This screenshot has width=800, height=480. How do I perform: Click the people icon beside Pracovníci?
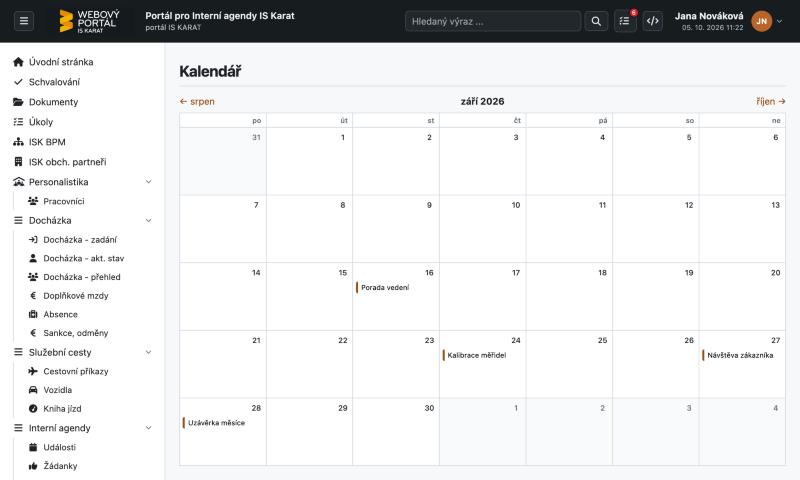[33, 201]
